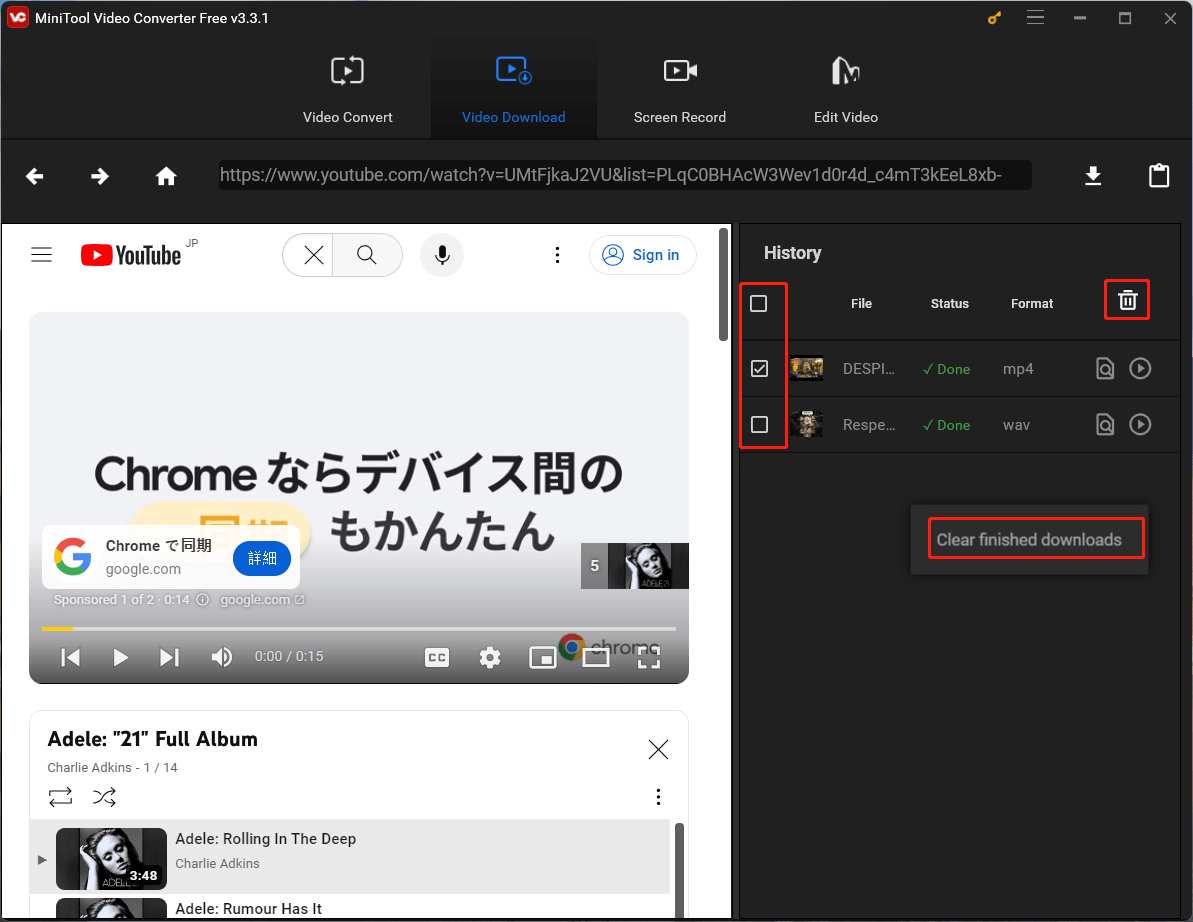Close the Adele 21 playlist panel

658,749
